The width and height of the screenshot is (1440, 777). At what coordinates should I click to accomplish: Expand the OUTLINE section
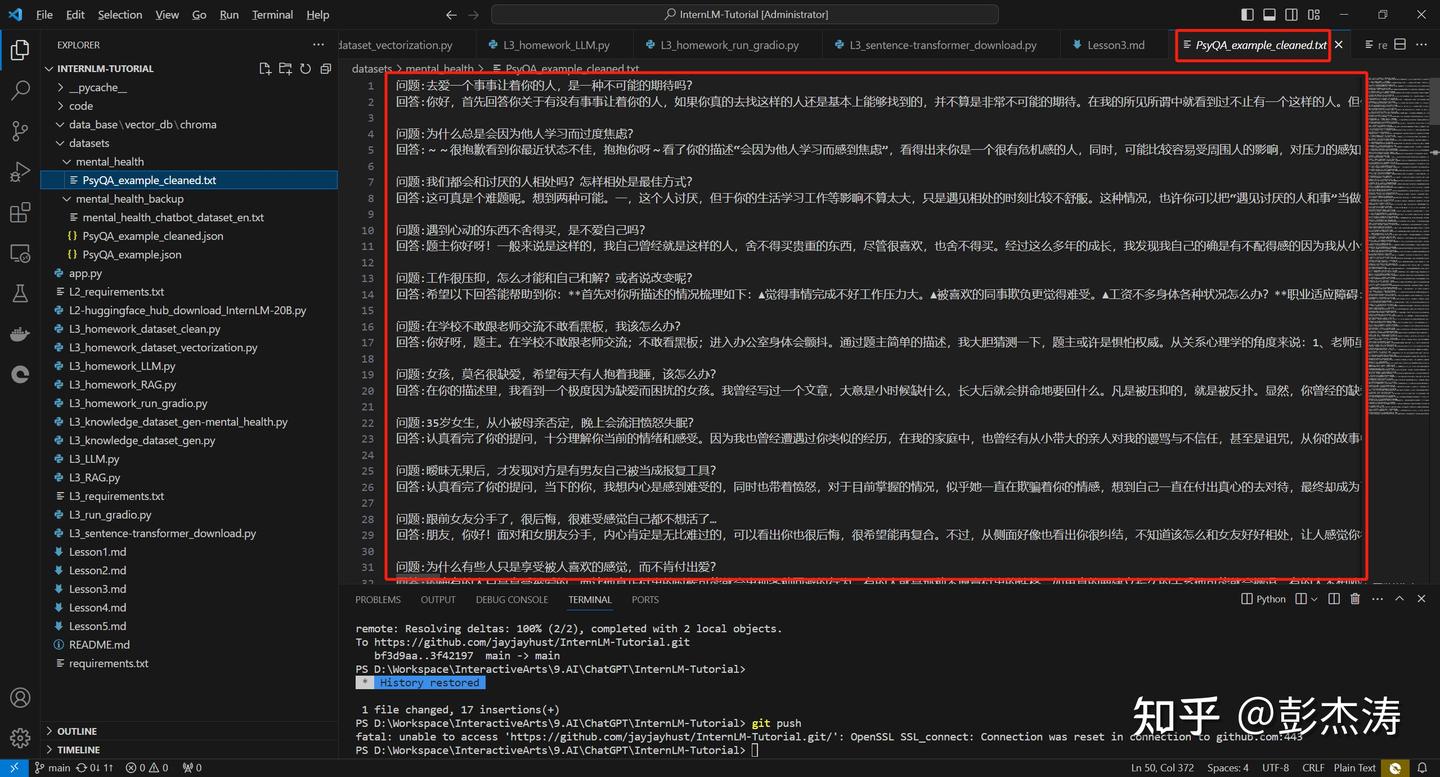point(77,731)
